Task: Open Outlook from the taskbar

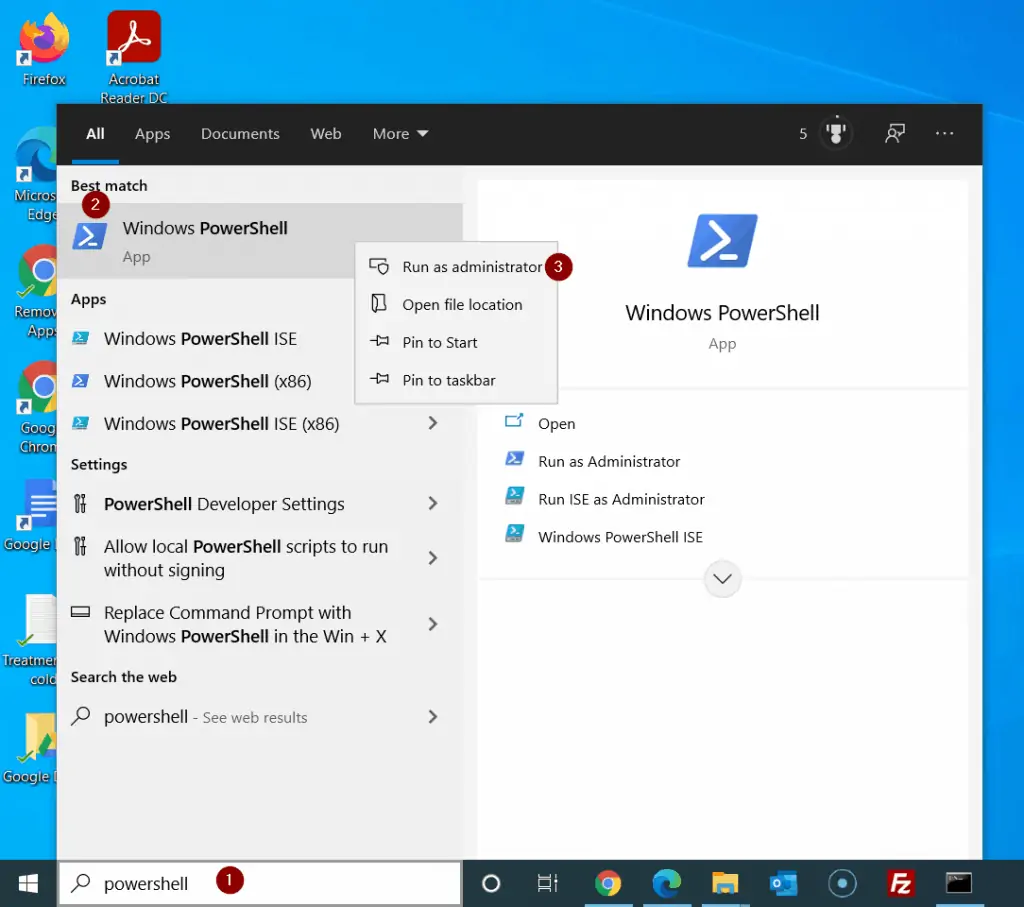Action: [x=784, y=883]
